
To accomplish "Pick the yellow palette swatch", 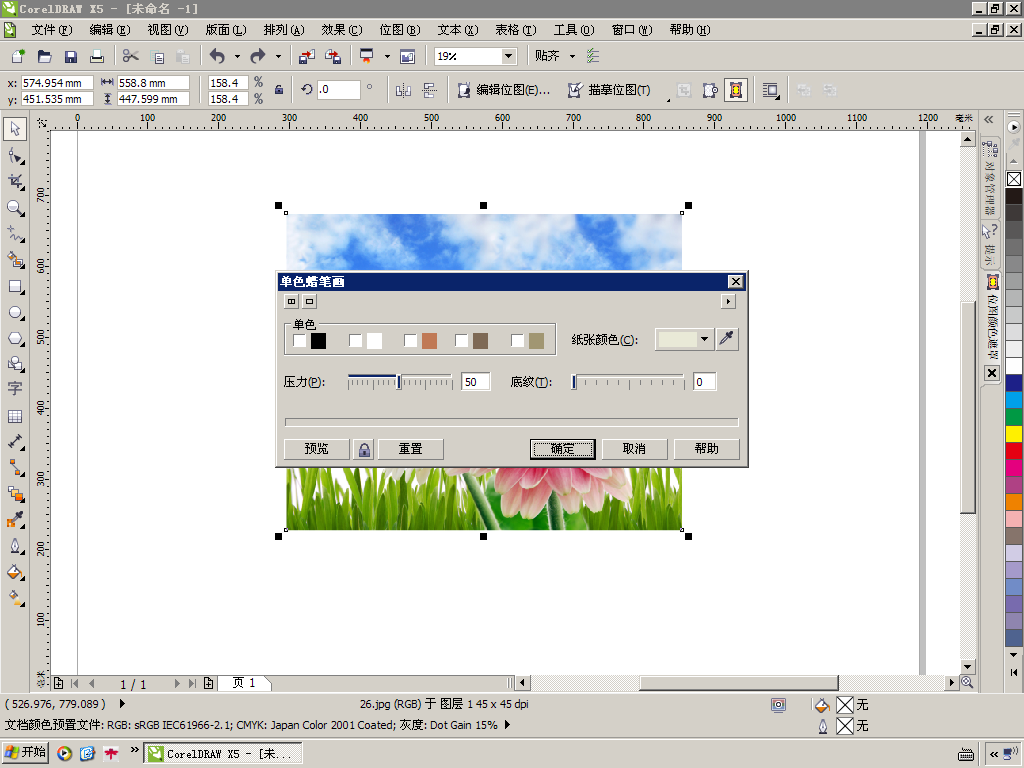I will [x=1014, y=434].
